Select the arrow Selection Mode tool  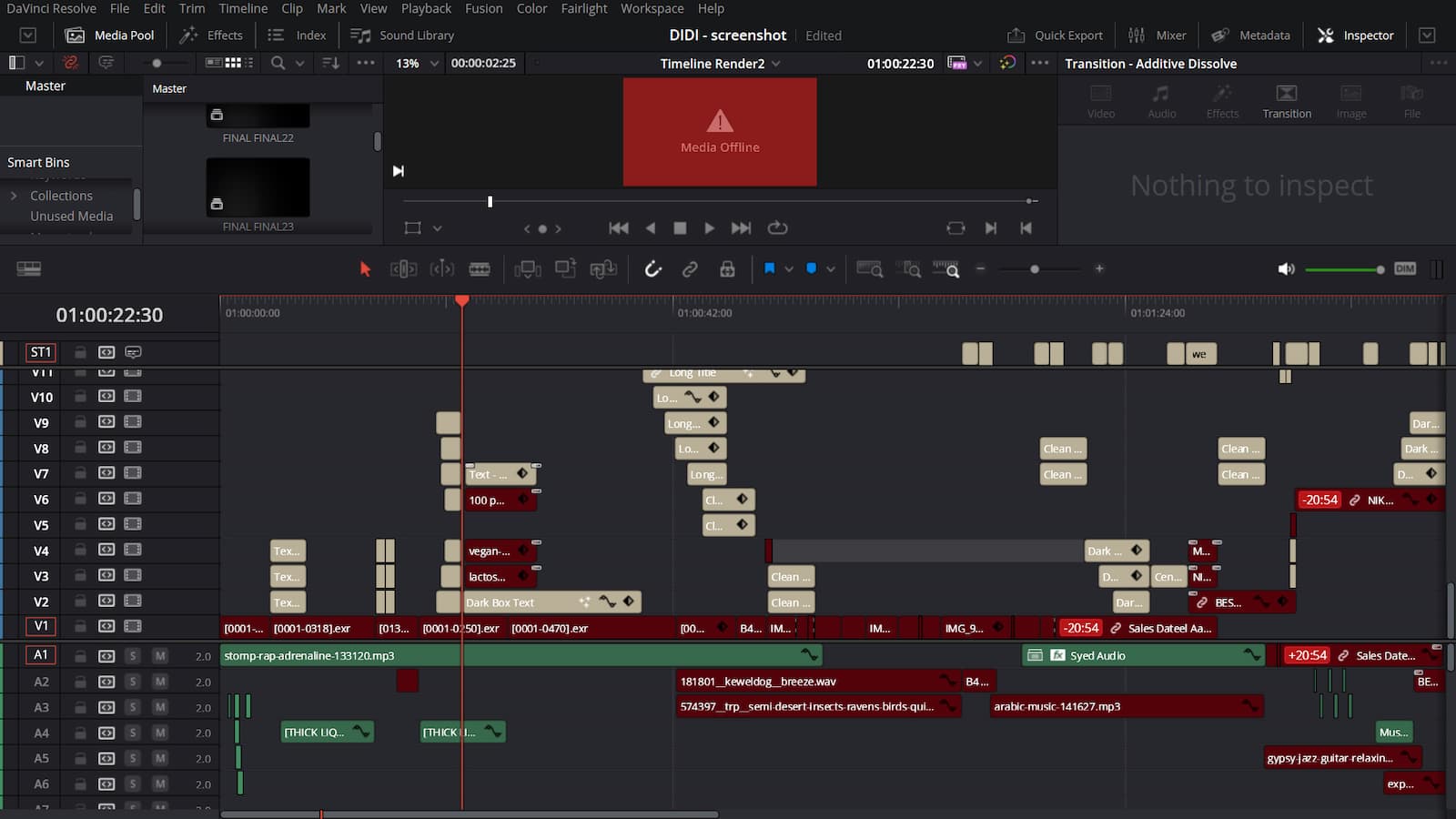[365, 269]
